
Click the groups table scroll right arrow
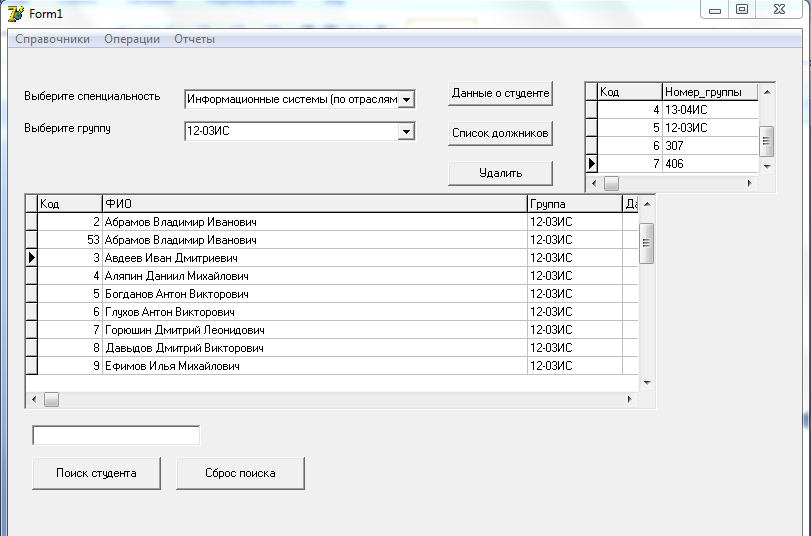click(749, 183)
